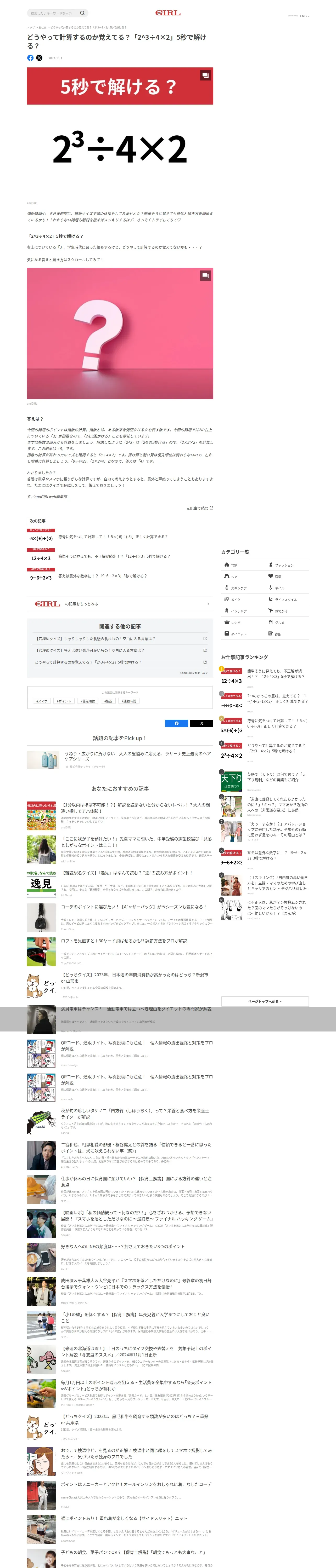Click the black X share button
The height and width of the screenshot is (1568, 336).
[x=201, y=724]
